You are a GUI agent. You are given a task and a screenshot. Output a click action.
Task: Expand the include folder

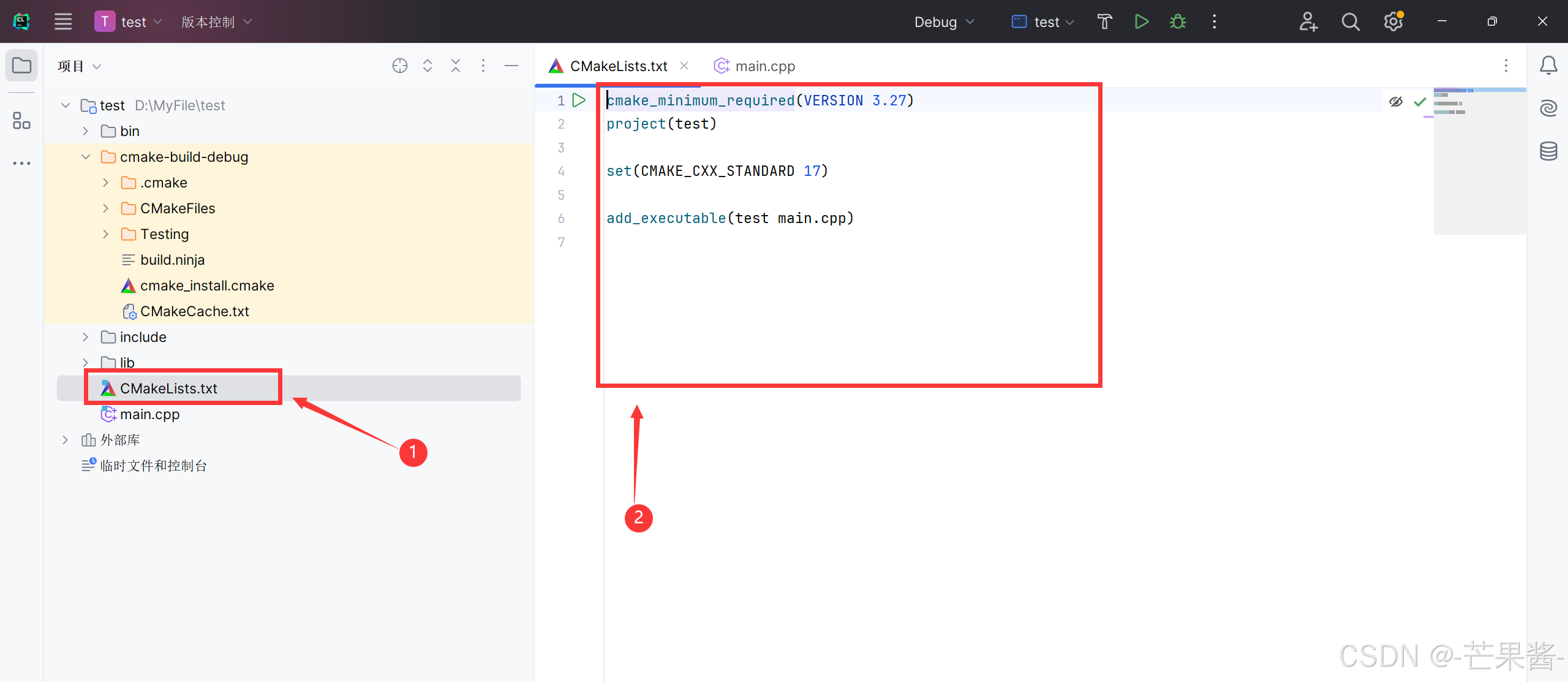point(86,337)
